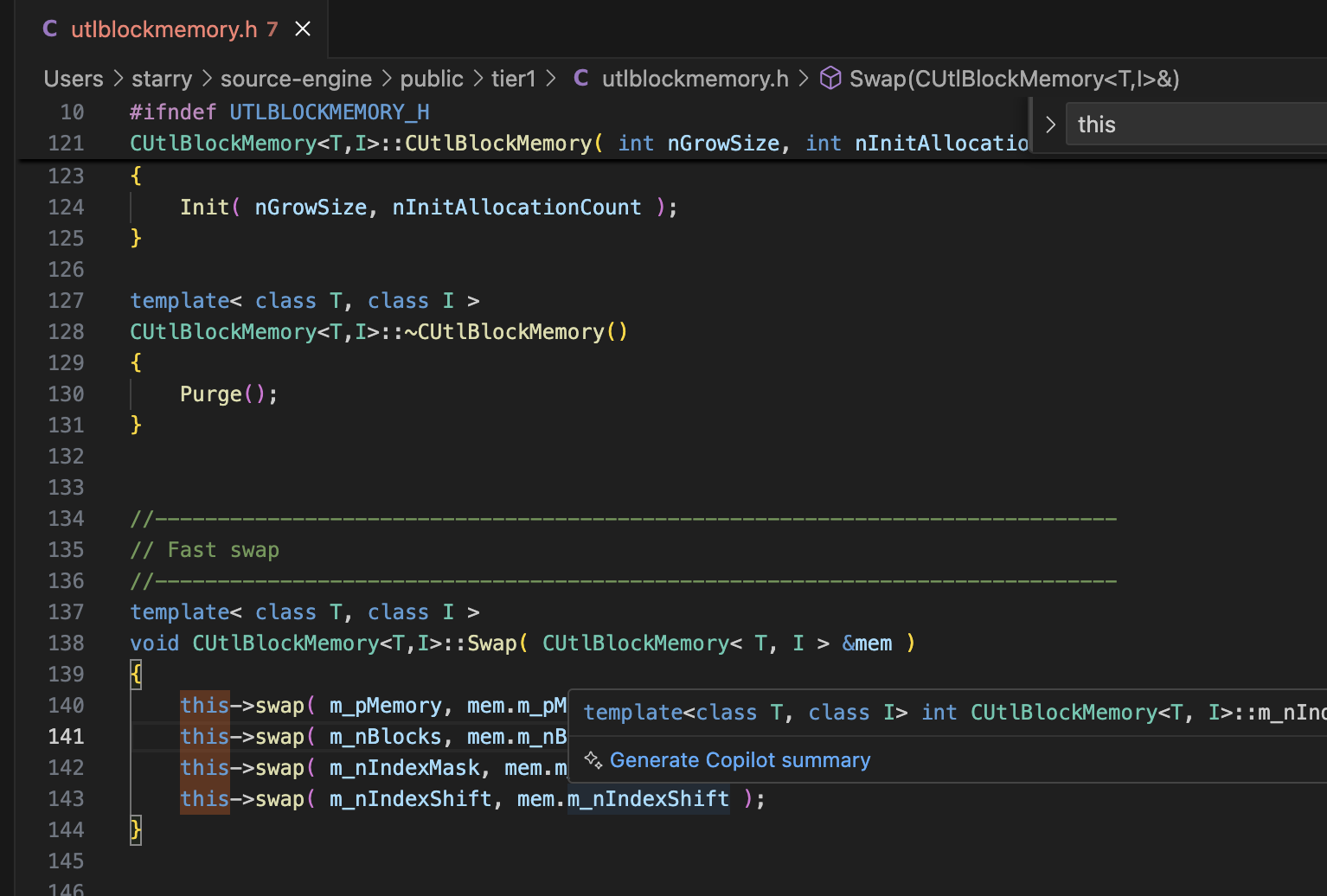This screenshot has height=896, width=1327.
Task: Click m_pMemory argument on line 140
Action: coord(386,706)
